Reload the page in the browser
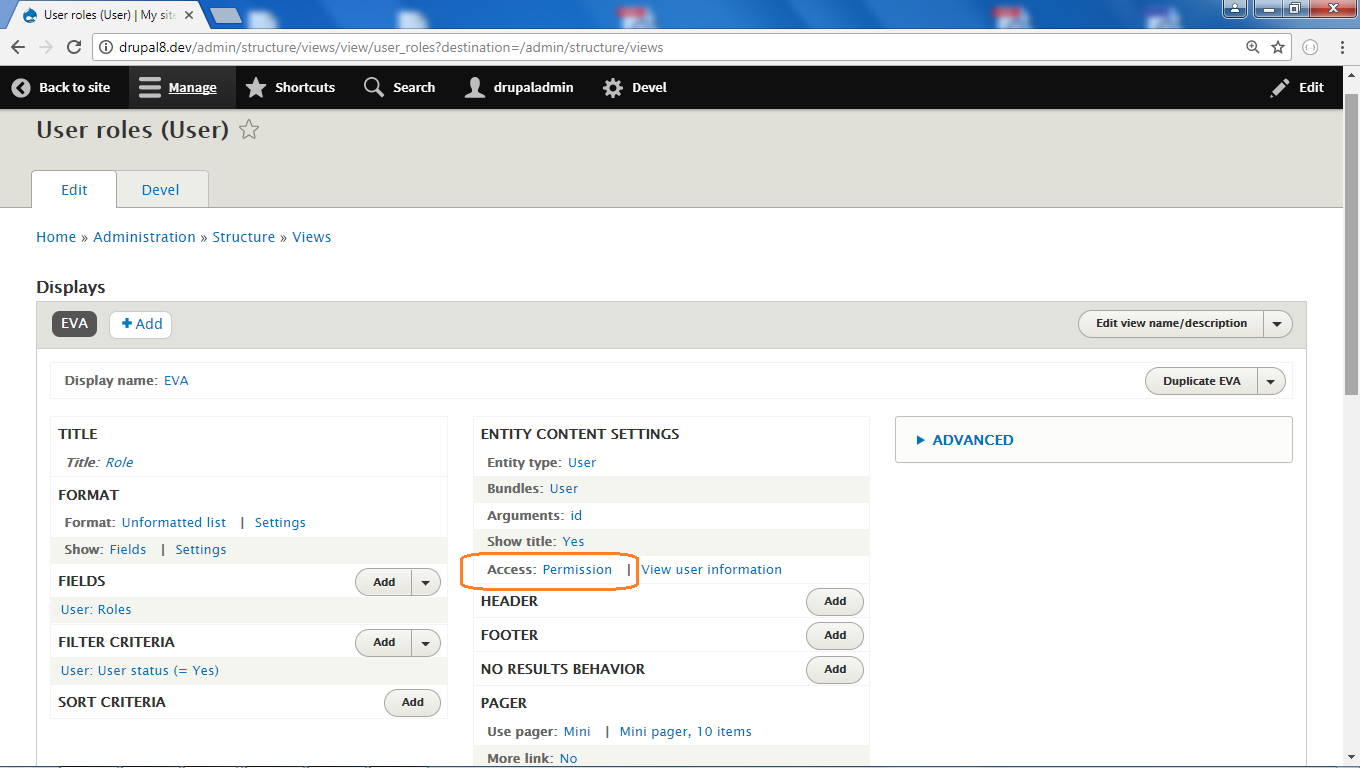 tap(74, 47)
